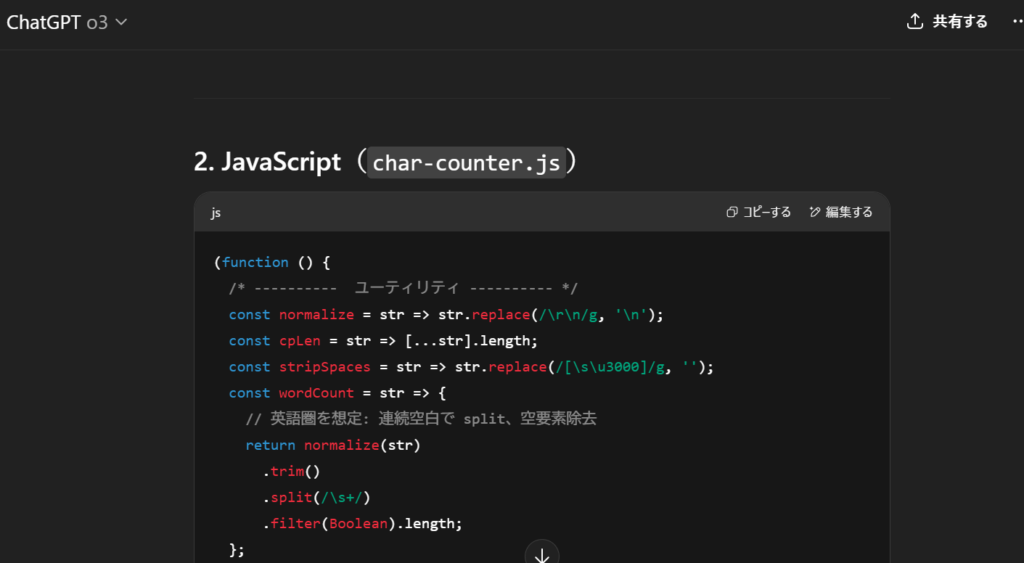Click the ユーティリティ comment line
The image size is (1024, 563).
[x=403, y=288]
